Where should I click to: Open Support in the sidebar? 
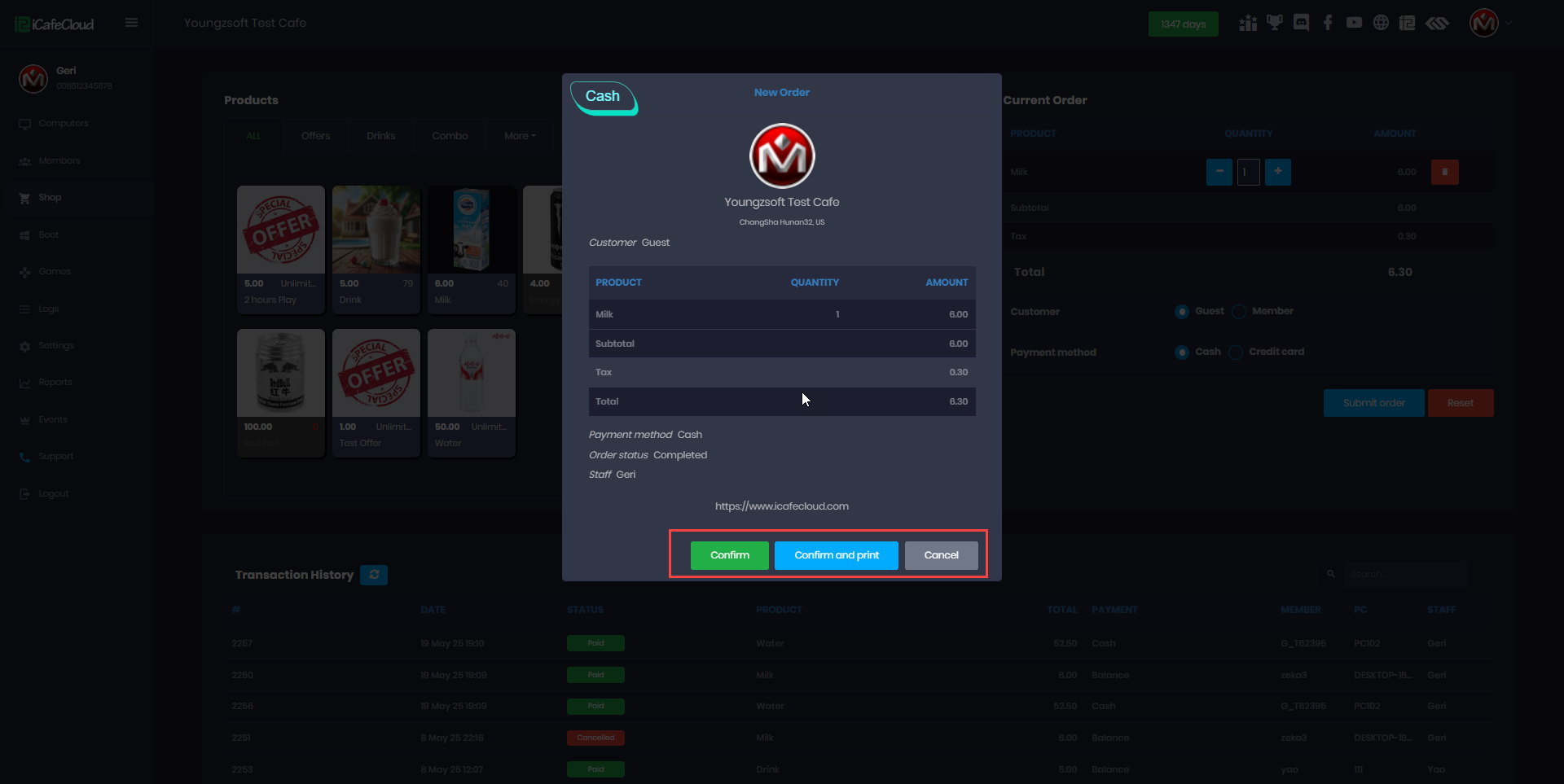pyautogui.click(x=56, y=457)
